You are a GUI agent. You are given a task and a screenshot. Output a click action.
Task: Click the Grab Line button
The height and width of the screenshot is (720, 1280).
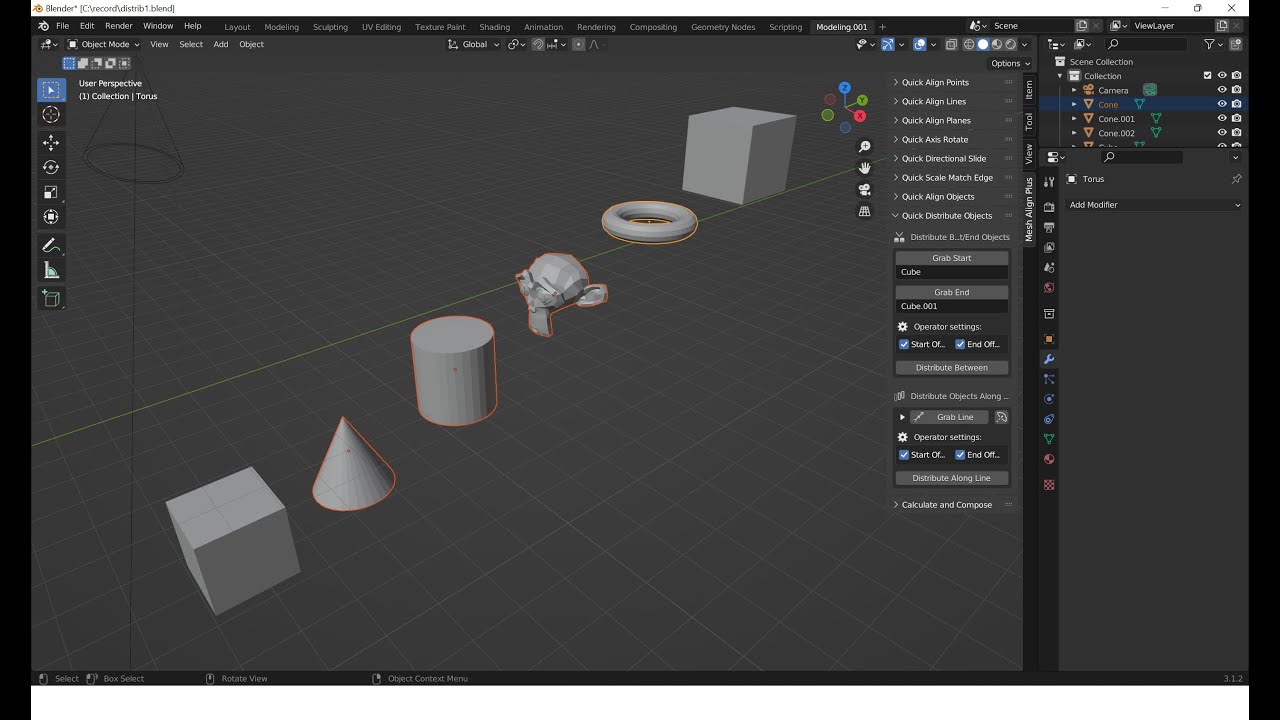[949, 417]
